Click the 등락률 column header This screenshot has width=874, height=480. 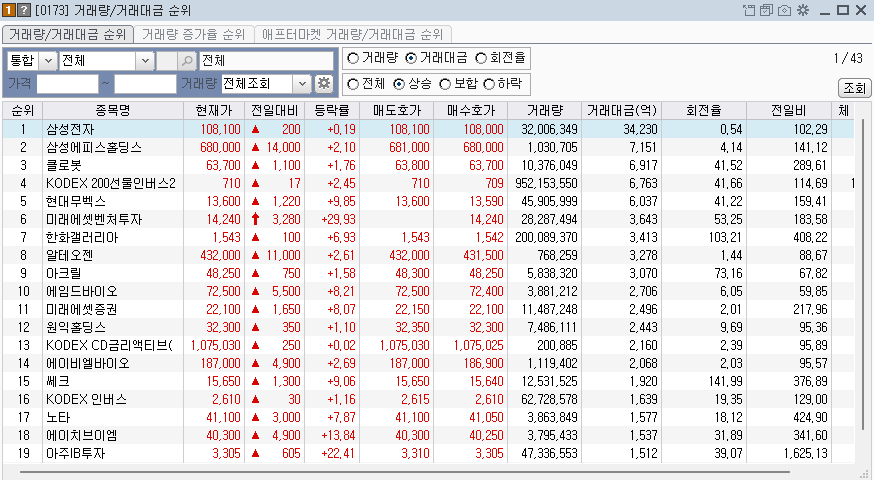332,110
